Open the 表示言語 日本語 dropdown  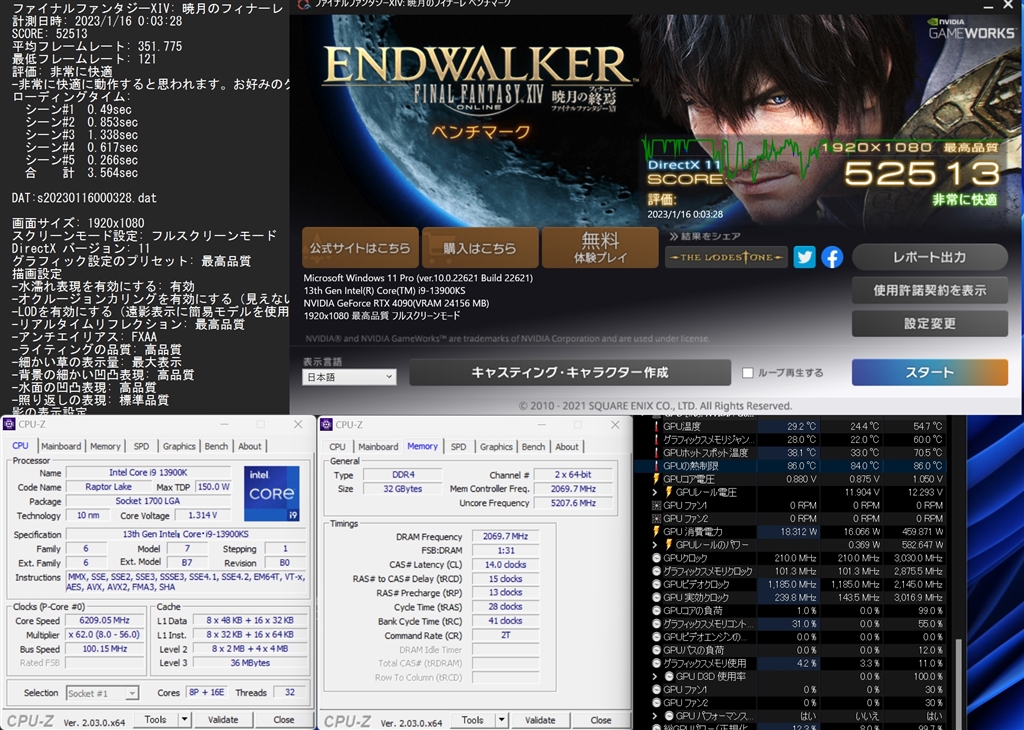click(x=349, y=377)
